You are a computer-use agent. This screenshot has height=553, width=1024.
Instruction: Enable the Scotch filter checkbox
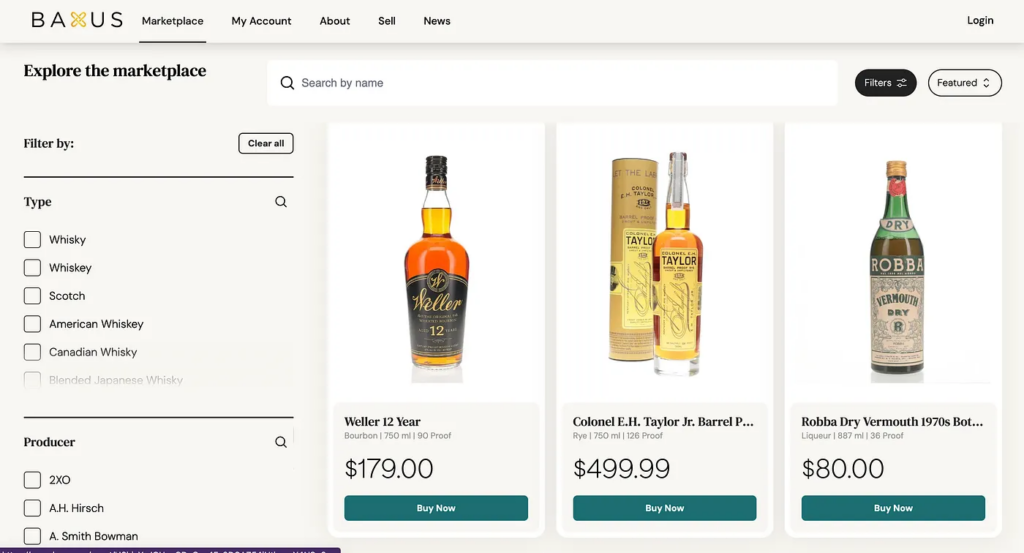tap(32, 296)
